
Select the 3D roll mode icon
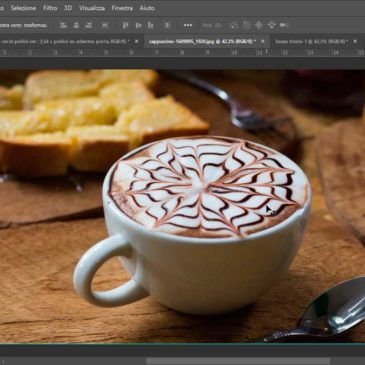(x=247, y=25)
